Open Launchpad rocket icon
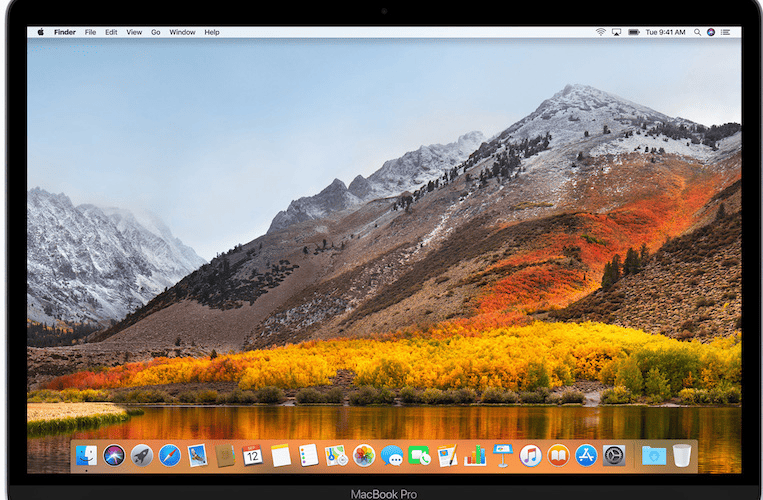The height and width of the screenshot is (500, 763). pos(142,456)
